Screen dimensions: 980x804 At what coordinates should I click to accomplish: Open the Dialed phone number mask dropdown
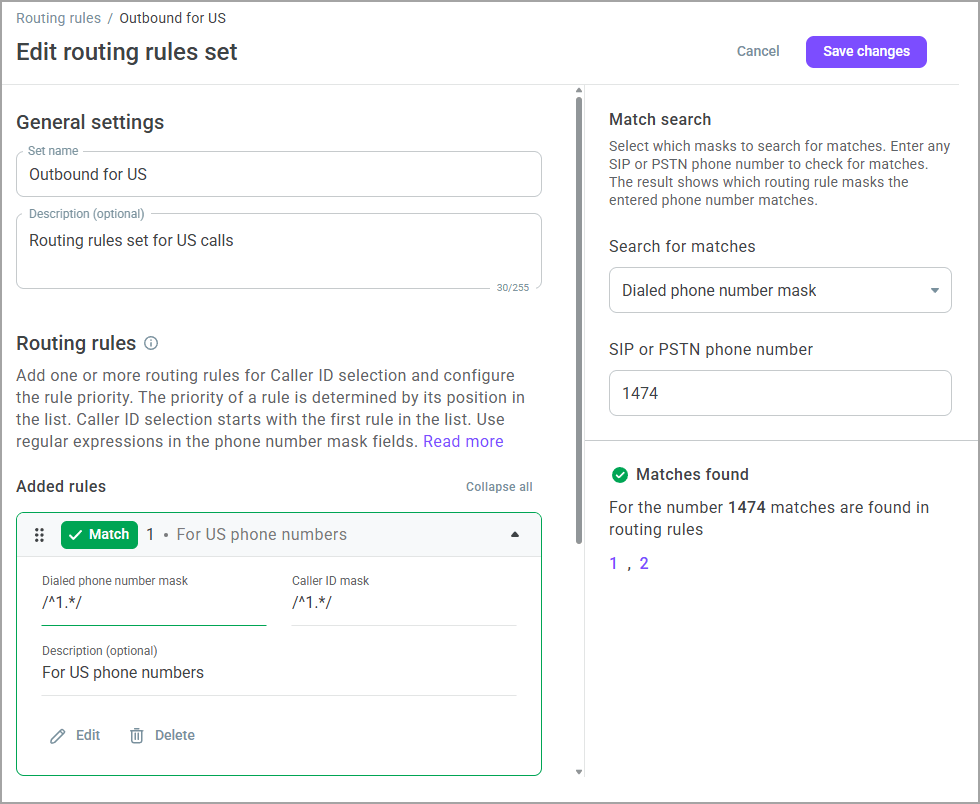780,290
